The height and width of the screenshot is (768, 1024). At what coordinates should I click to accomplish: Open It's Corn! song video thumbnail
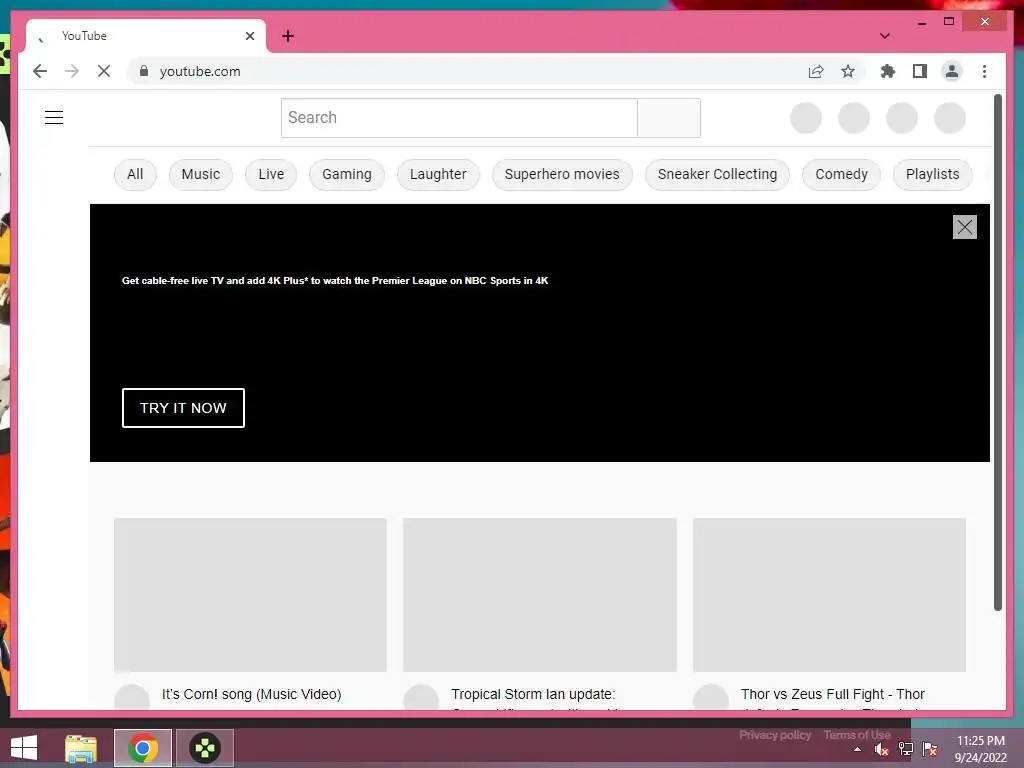pyautogui.click(x=250, y=595)
